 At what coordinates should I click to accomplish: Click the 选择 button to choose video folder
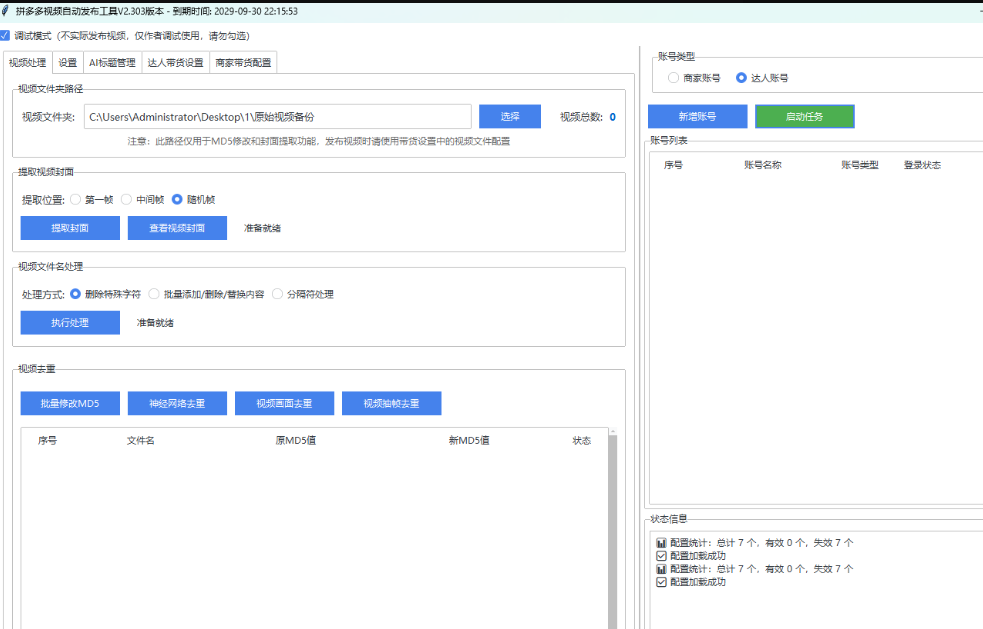[x=508, y=116]
